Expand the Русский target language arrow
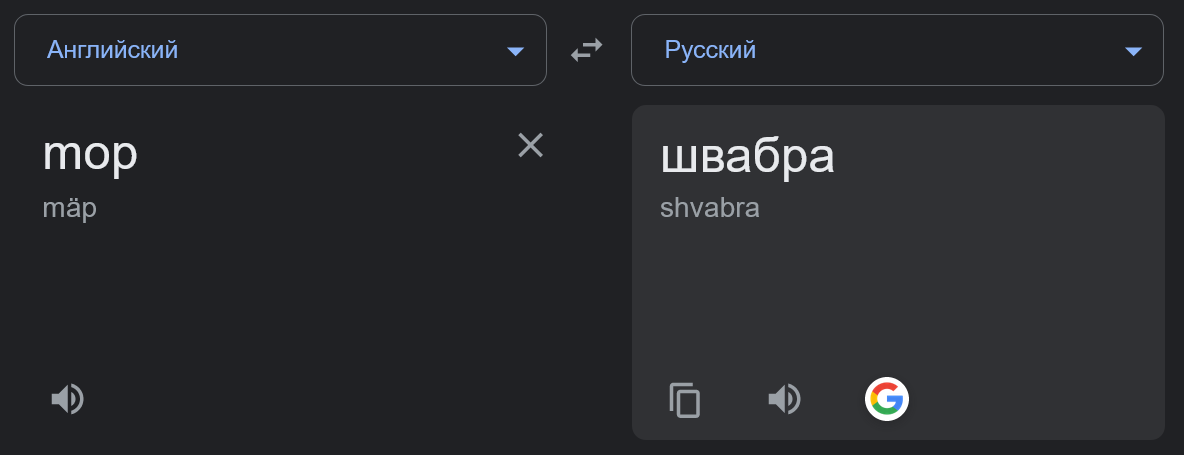1184x455 pixels. [1133, 51]
